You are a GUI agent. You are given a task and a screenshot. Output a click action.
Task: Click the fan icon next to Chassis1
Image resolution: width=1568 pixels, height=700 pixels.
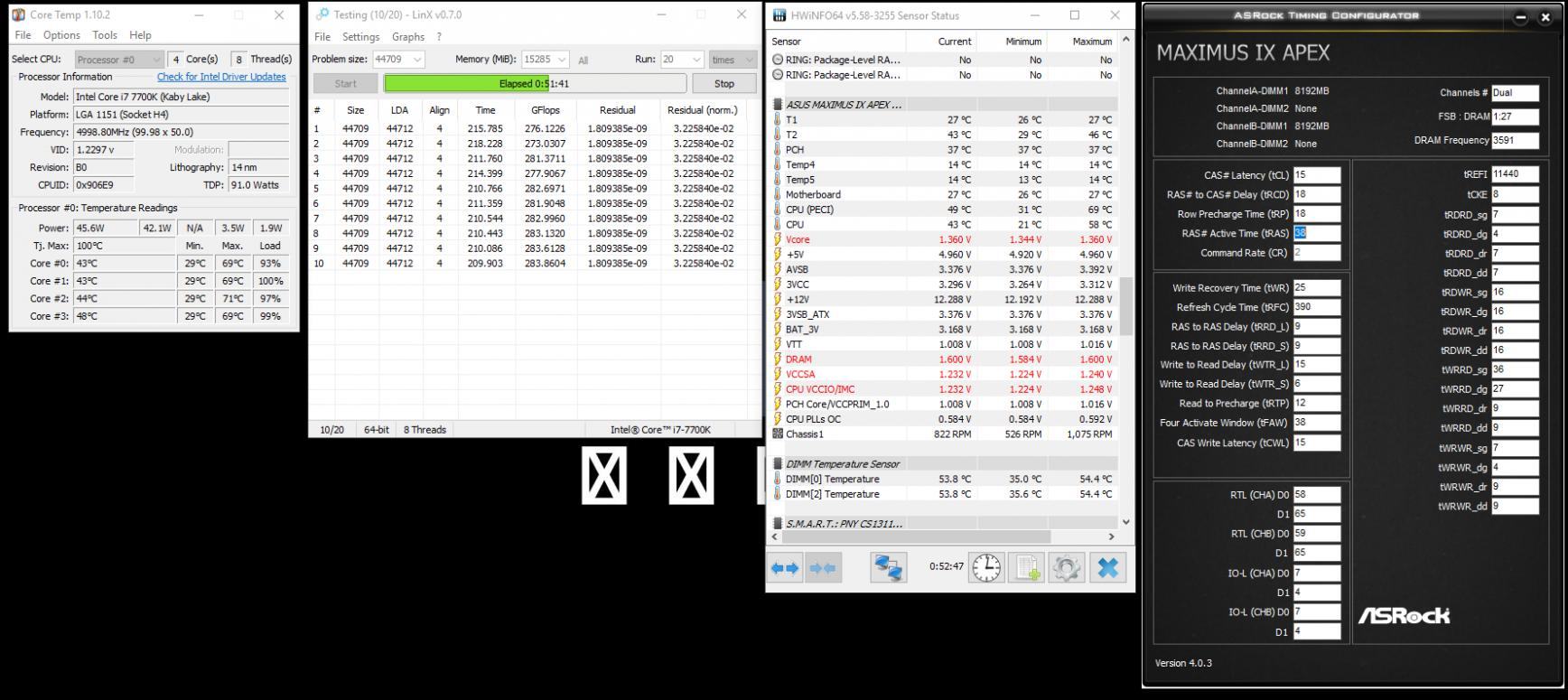778,434
